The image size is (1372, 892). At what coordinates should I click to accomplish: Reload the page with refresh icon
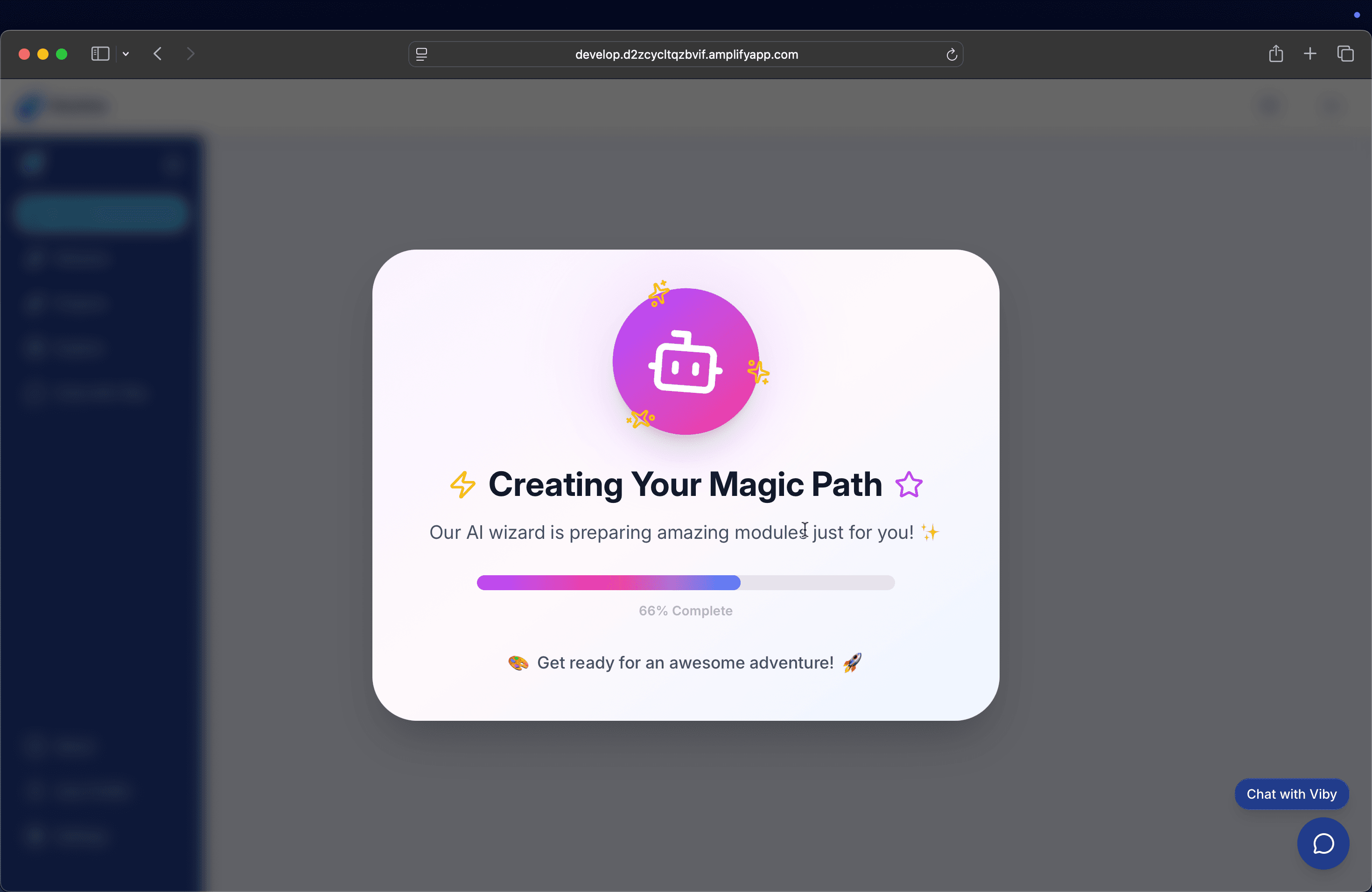[951, 54]
